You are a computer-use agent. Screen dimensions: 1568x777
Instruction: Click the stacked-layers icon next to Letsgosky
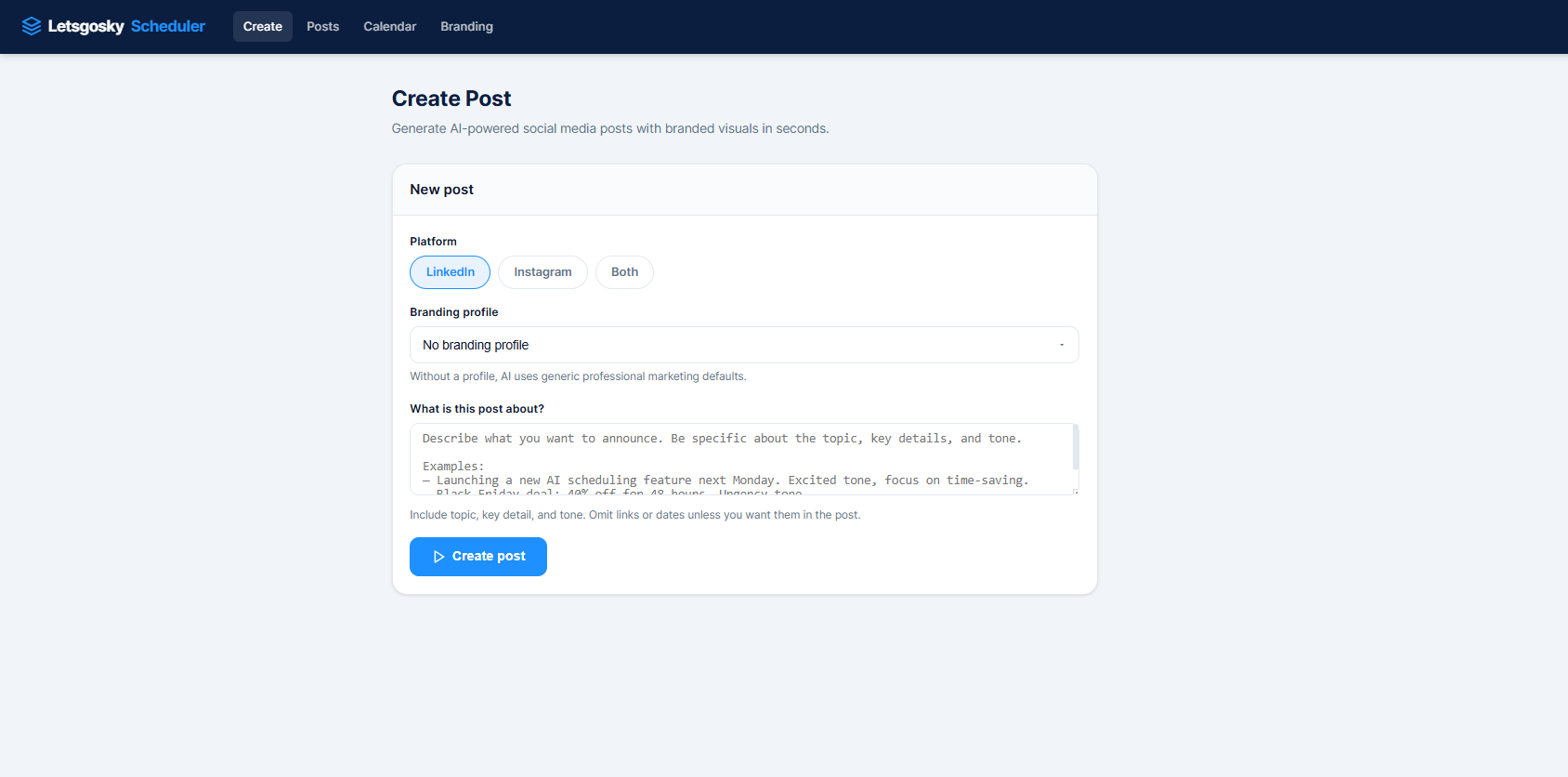pos(32,25)
